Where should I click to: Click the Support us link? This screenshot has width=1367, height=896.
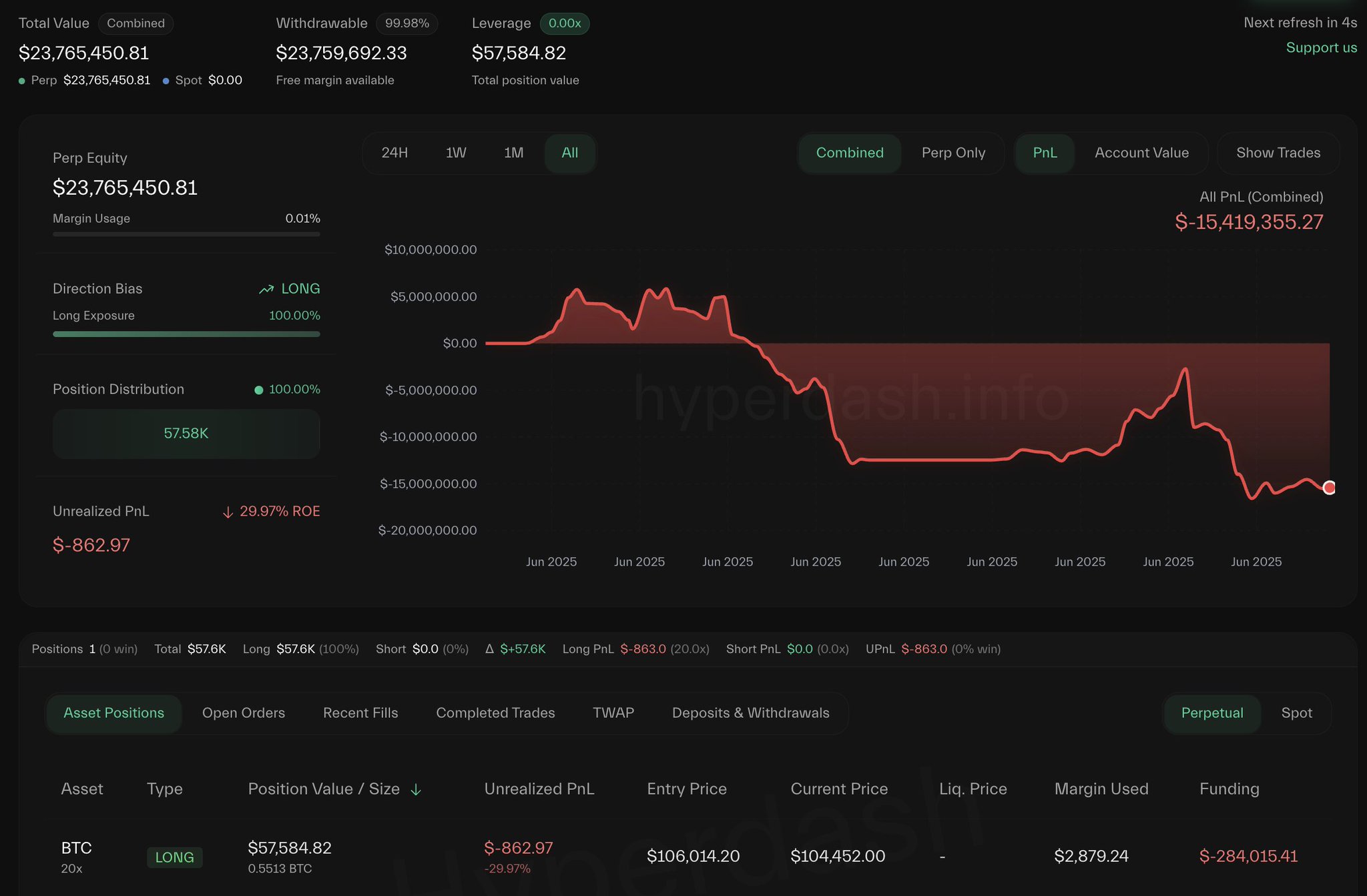pyautogui.click(x=1321, y=48)
